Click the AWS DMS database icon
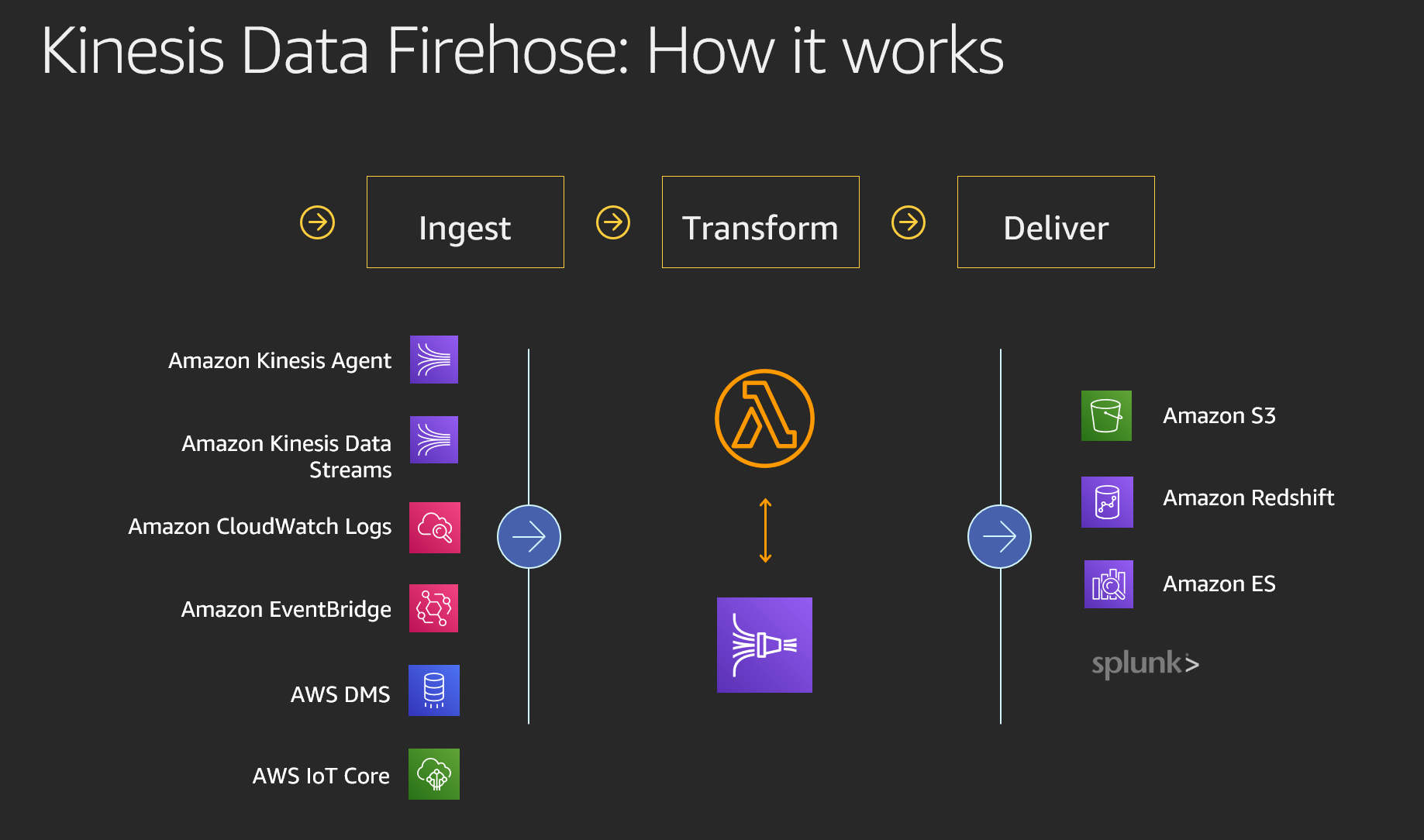The width and height of the screenshot is (1424, 840). 434,690
